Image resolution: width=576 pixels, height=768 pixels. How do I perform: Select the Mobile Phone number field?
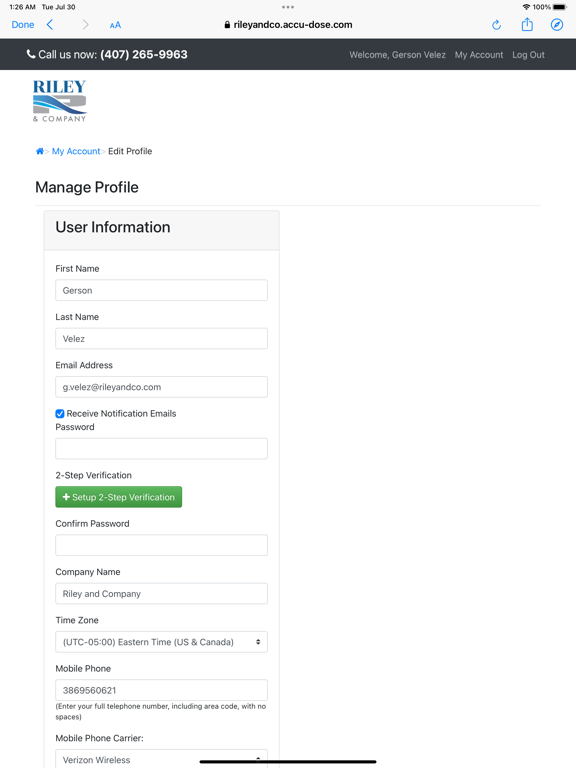point(162,690)
